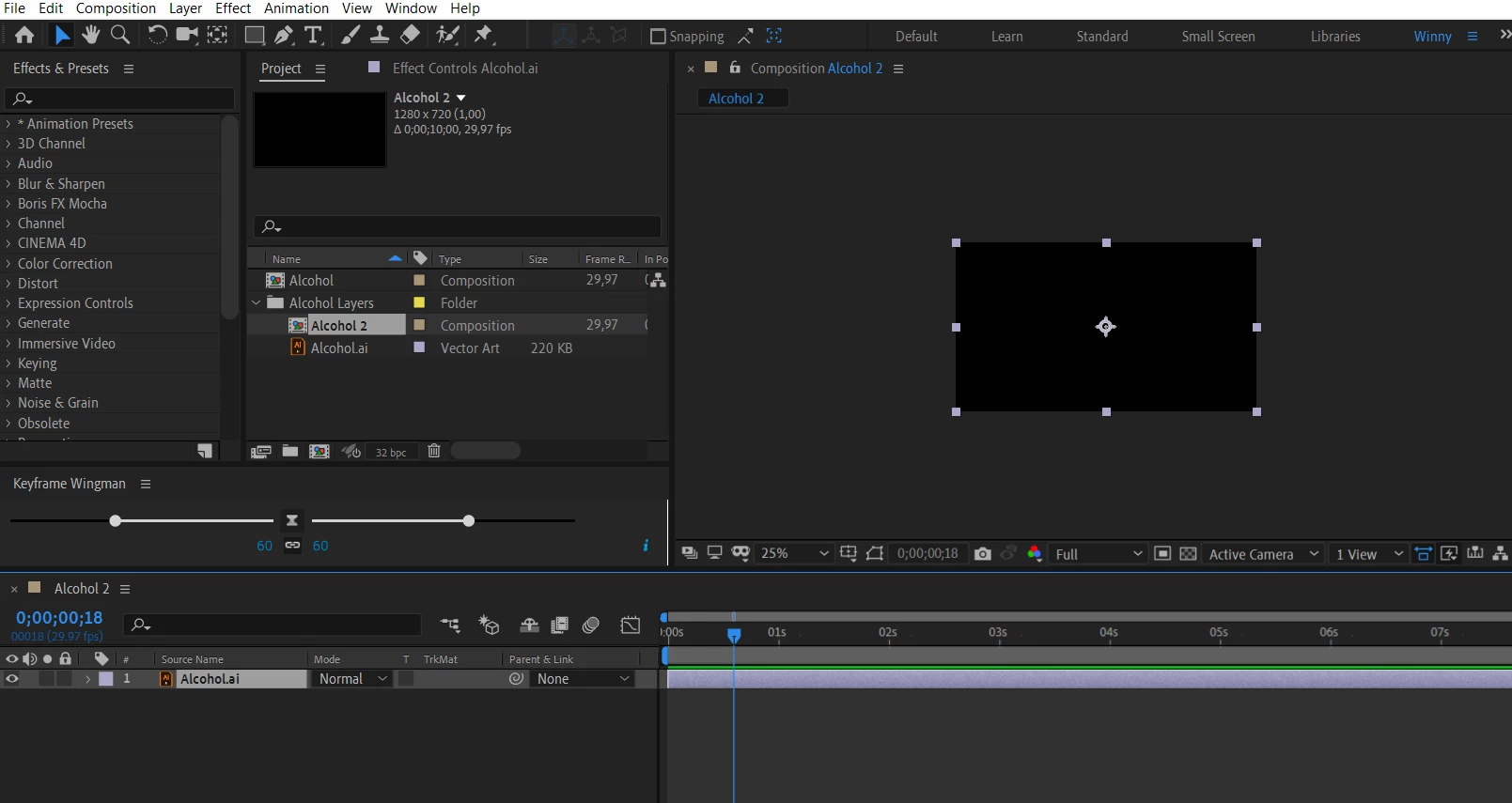Image resolution: width=1512 pixels, height=803 pixels.
Task: Click the Keyframe Wingman ease-out slider handle
Action: [x=468, y=520]
